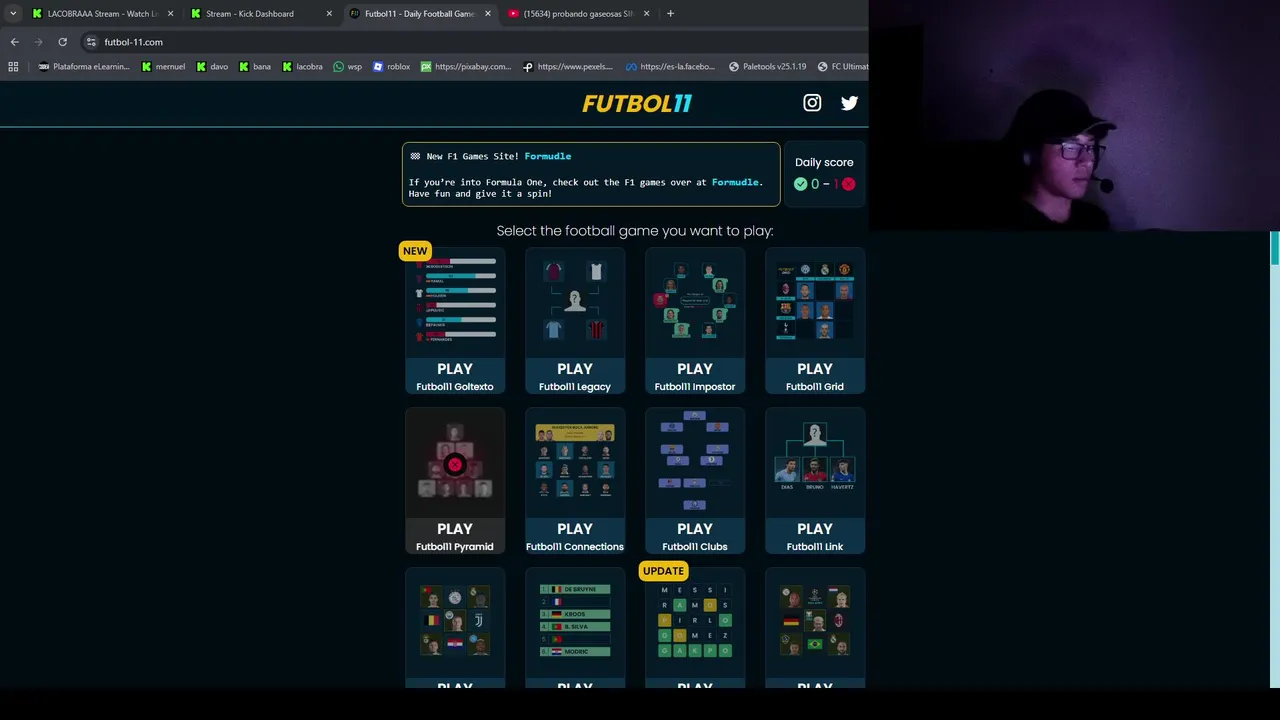Click the Impostor game thumbnail
The width and height of the screenshot is (1280, 720).
695,301
